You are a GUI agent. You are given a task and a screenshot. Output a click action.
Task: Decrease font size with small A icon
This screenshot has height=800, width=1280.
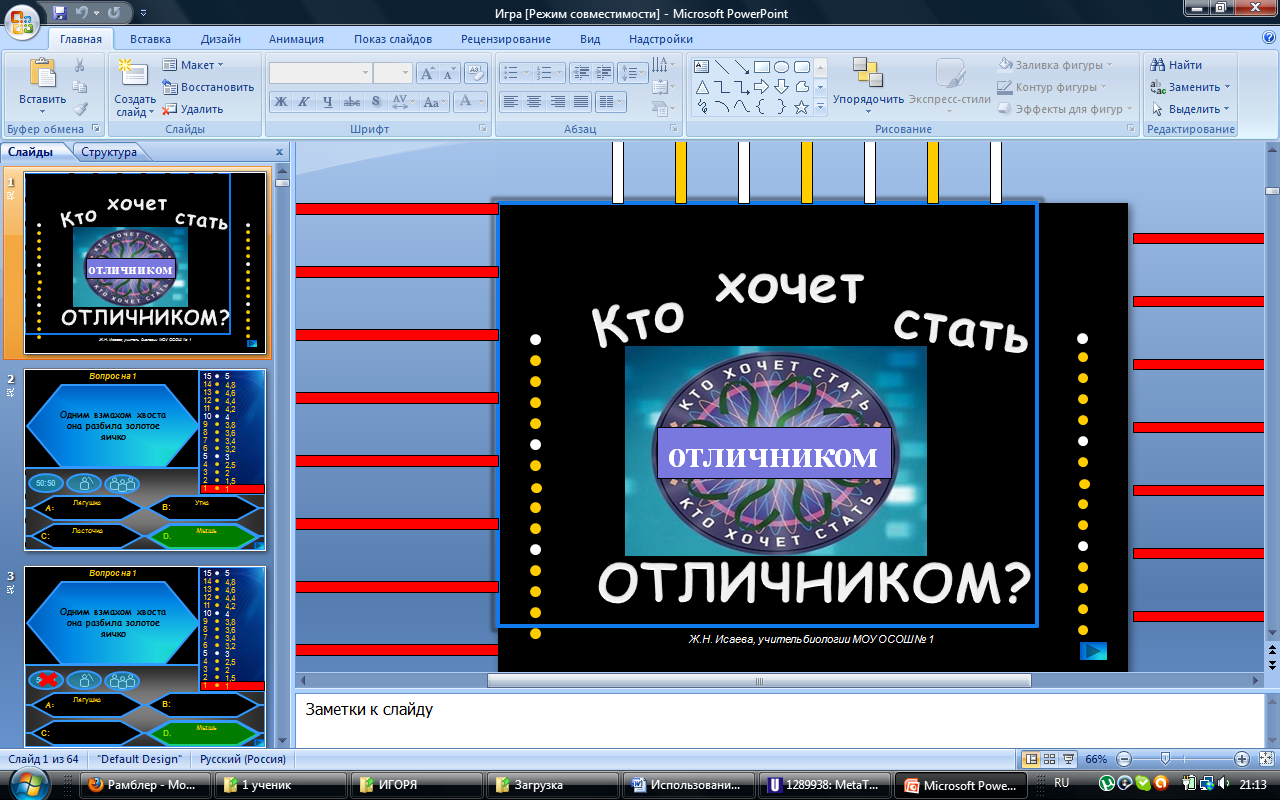click(x=449, y=73)
